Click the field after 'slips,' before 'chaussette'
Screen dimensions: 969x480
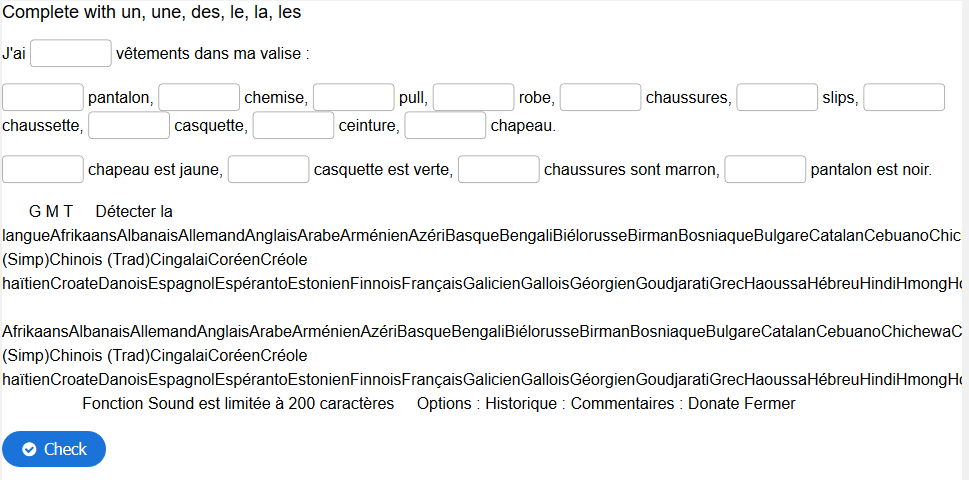pos(904,97)
